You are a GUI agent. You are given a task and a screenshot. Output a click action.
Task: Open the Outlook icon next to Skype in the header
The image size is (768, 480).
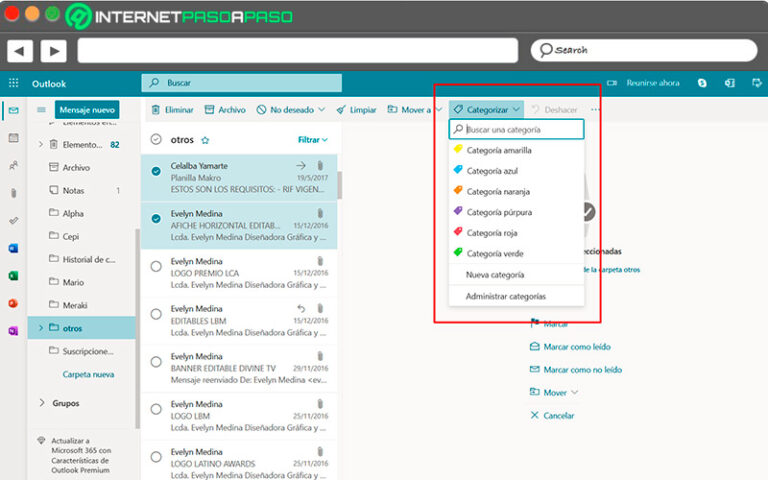[x=730, y=83]
